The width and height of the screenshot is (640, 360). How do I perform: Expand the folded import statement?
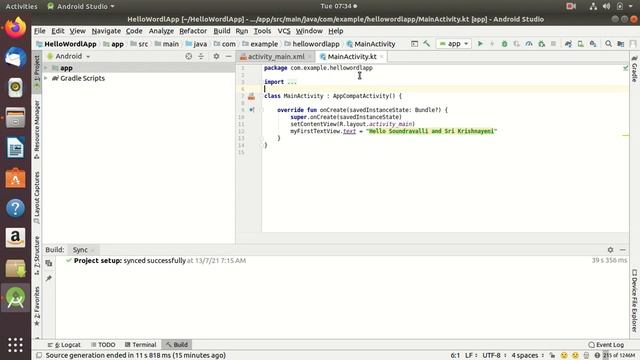(291, 82)
